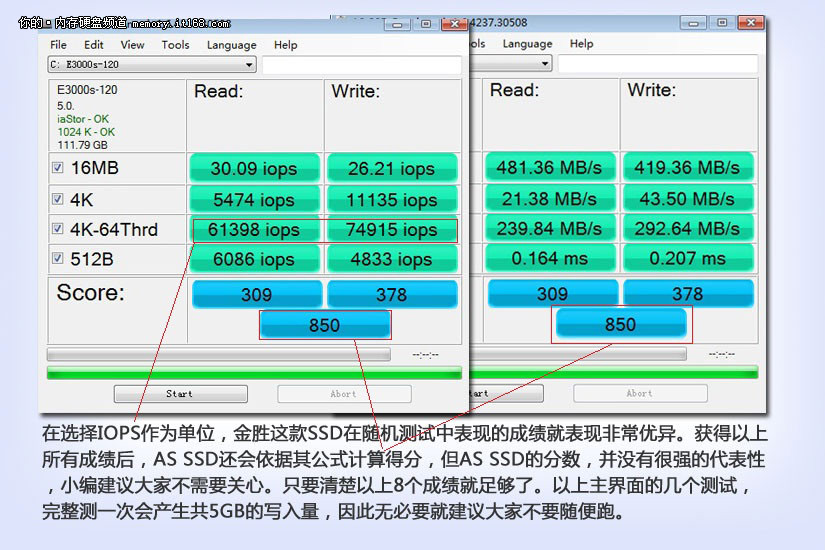The height and width of the screenshot is (550, 825).
Task: Maximize the left AS SSD window
Action: 426,24
